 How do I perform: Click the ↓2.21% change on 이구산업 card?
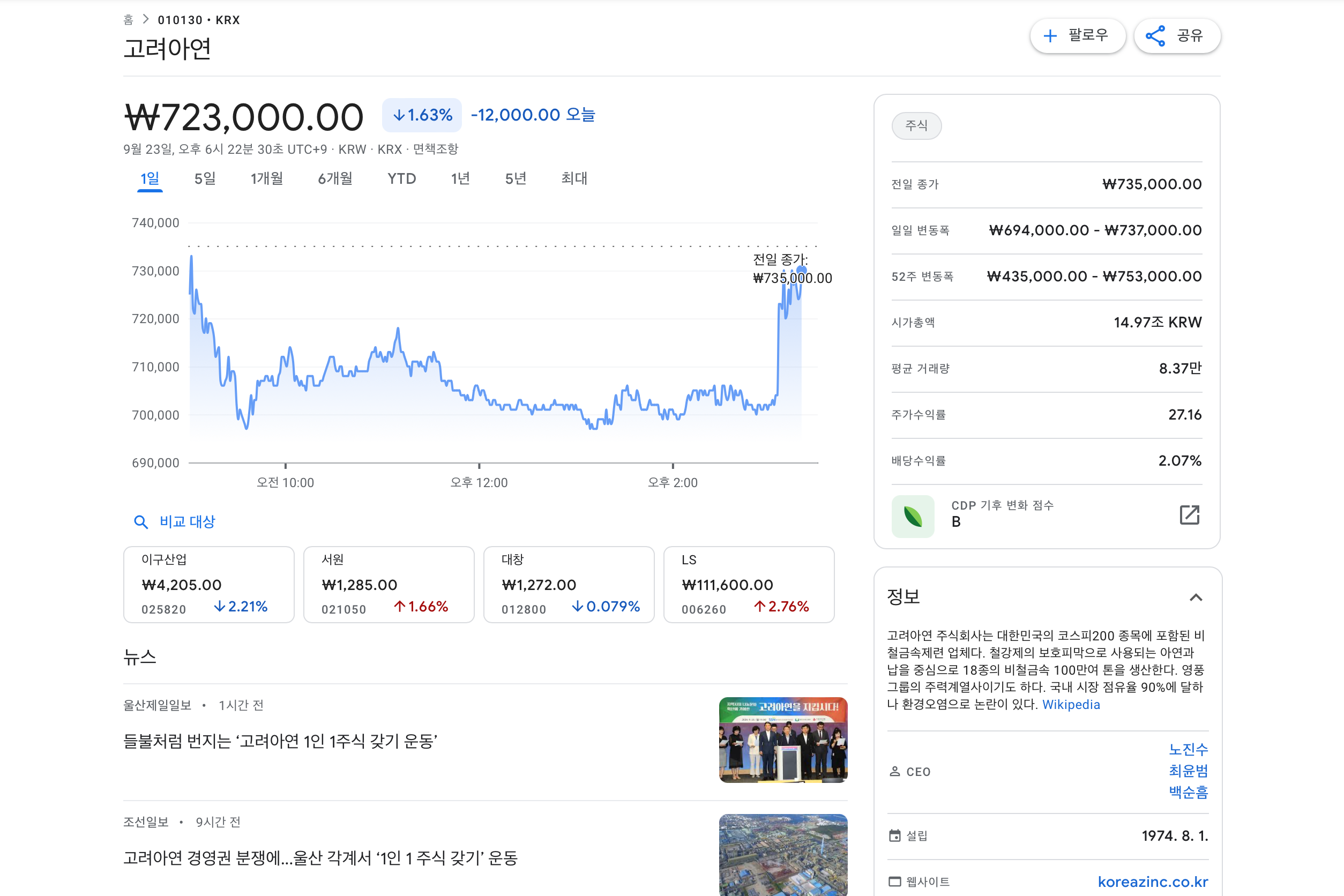coord(241,606)
